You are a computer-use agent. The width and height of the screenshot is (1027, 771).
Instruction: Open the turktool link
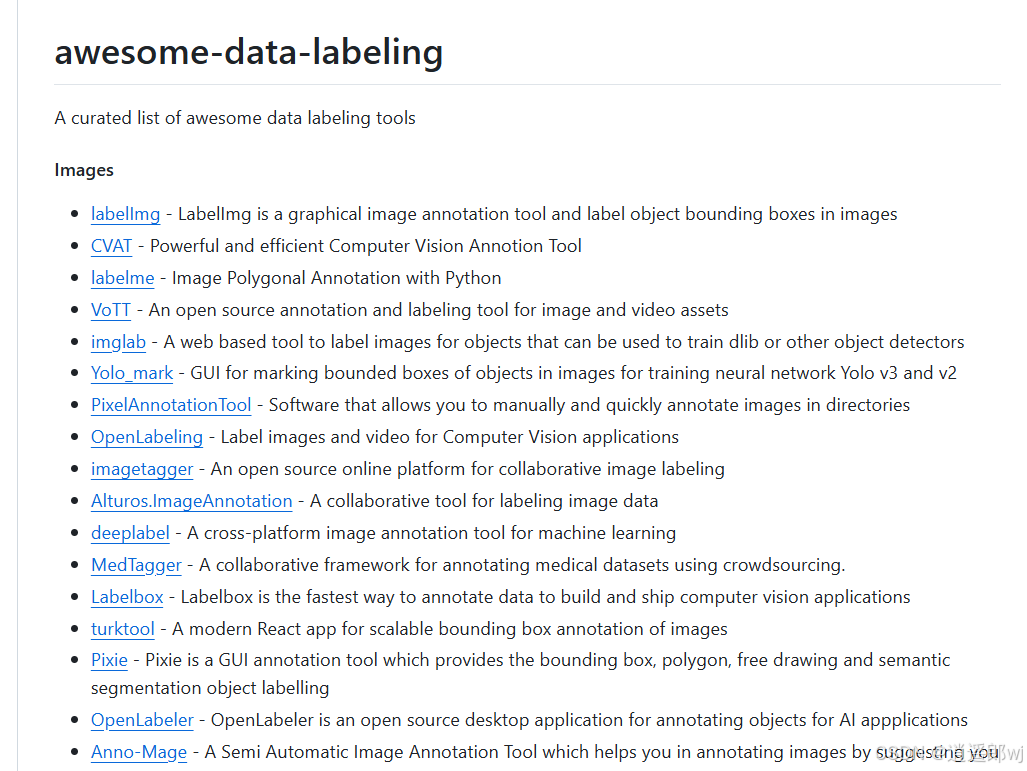[x=122, y=629]
